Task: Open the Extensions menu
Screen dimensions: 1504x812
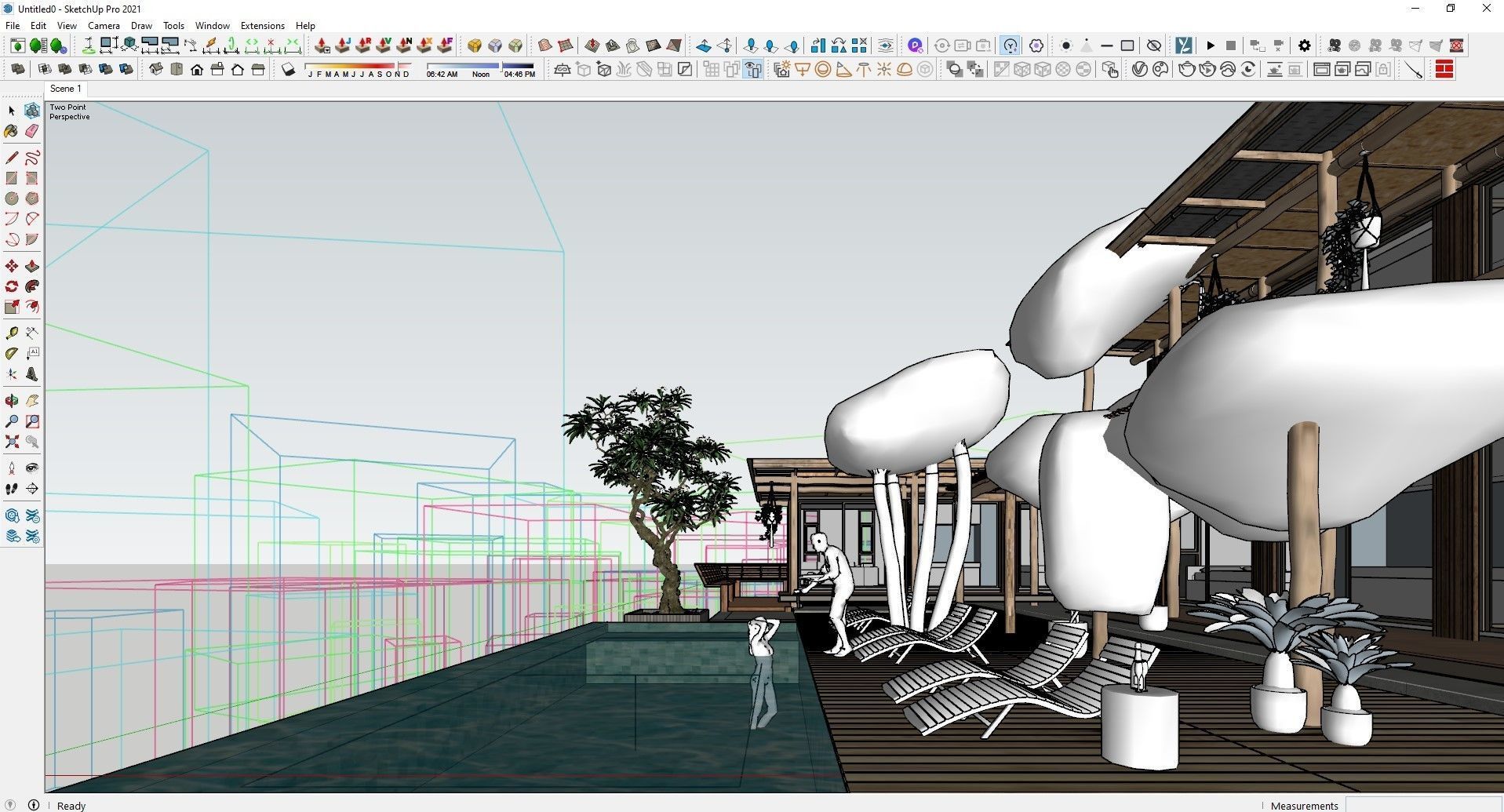Action: tap(262, 26)
